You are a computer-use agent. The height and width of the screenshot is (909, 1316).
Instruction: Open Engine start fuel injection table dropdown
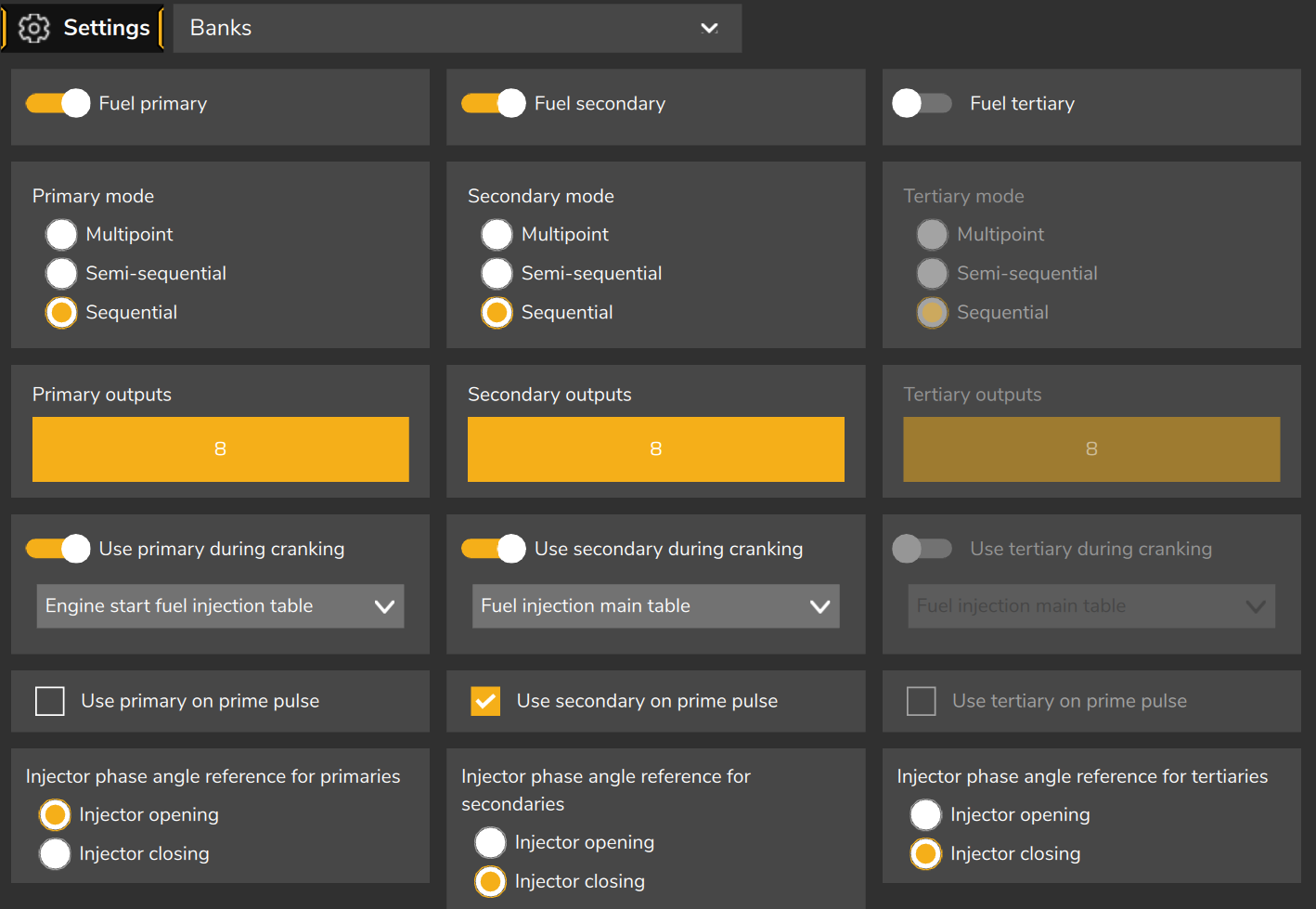tap(220, 606)
